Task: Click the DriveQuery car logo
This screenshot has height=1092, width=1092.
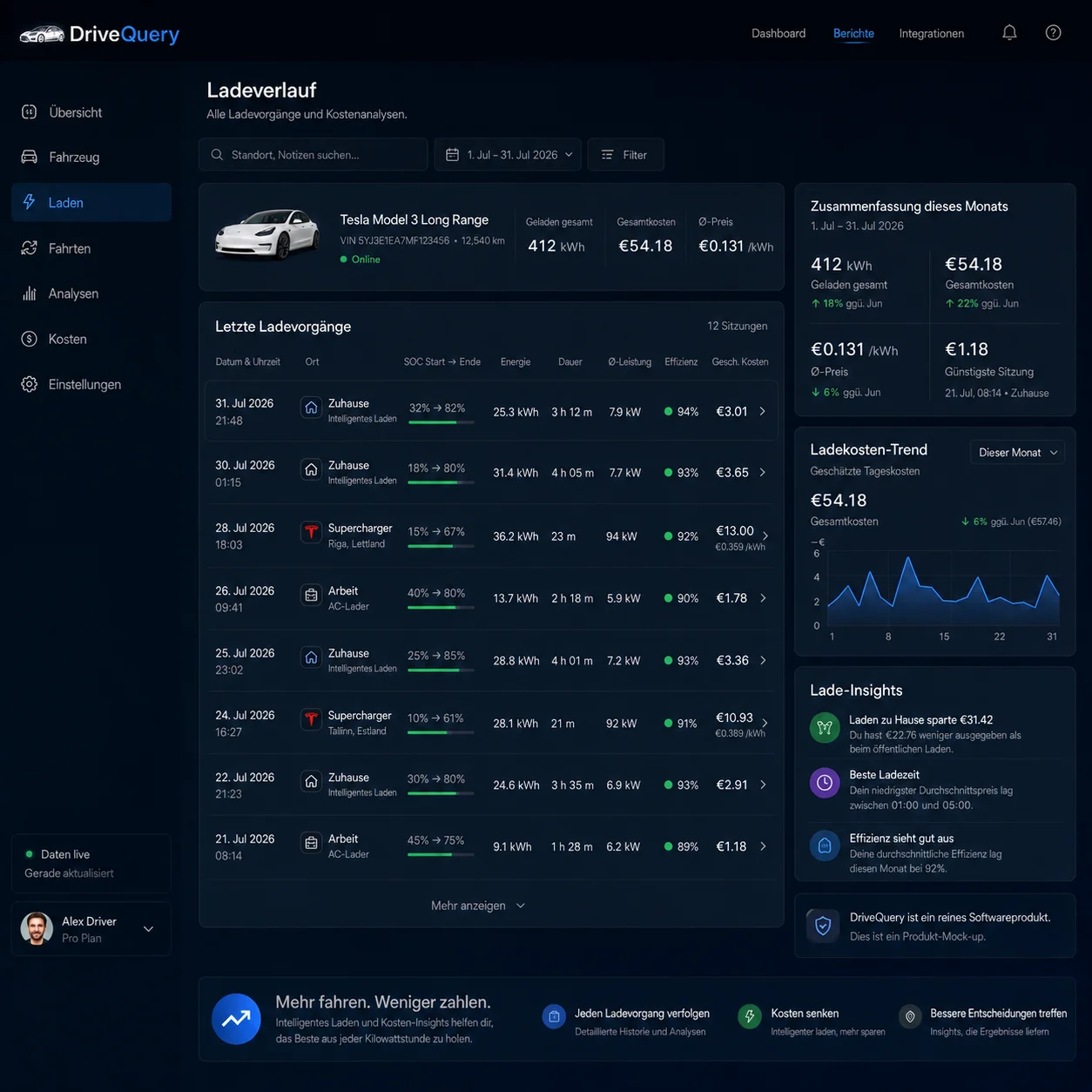Action: pos(42,34)
